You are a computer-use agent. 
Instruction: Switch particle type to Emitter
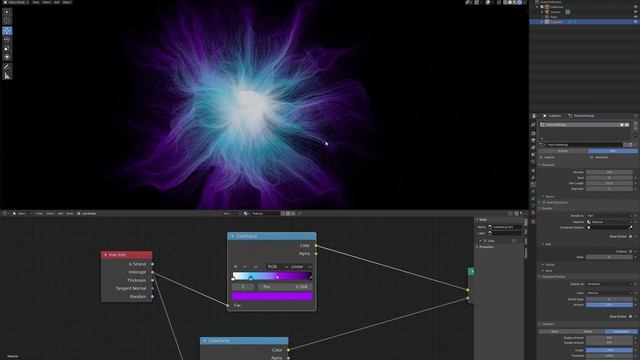click(x=563, y=151)
